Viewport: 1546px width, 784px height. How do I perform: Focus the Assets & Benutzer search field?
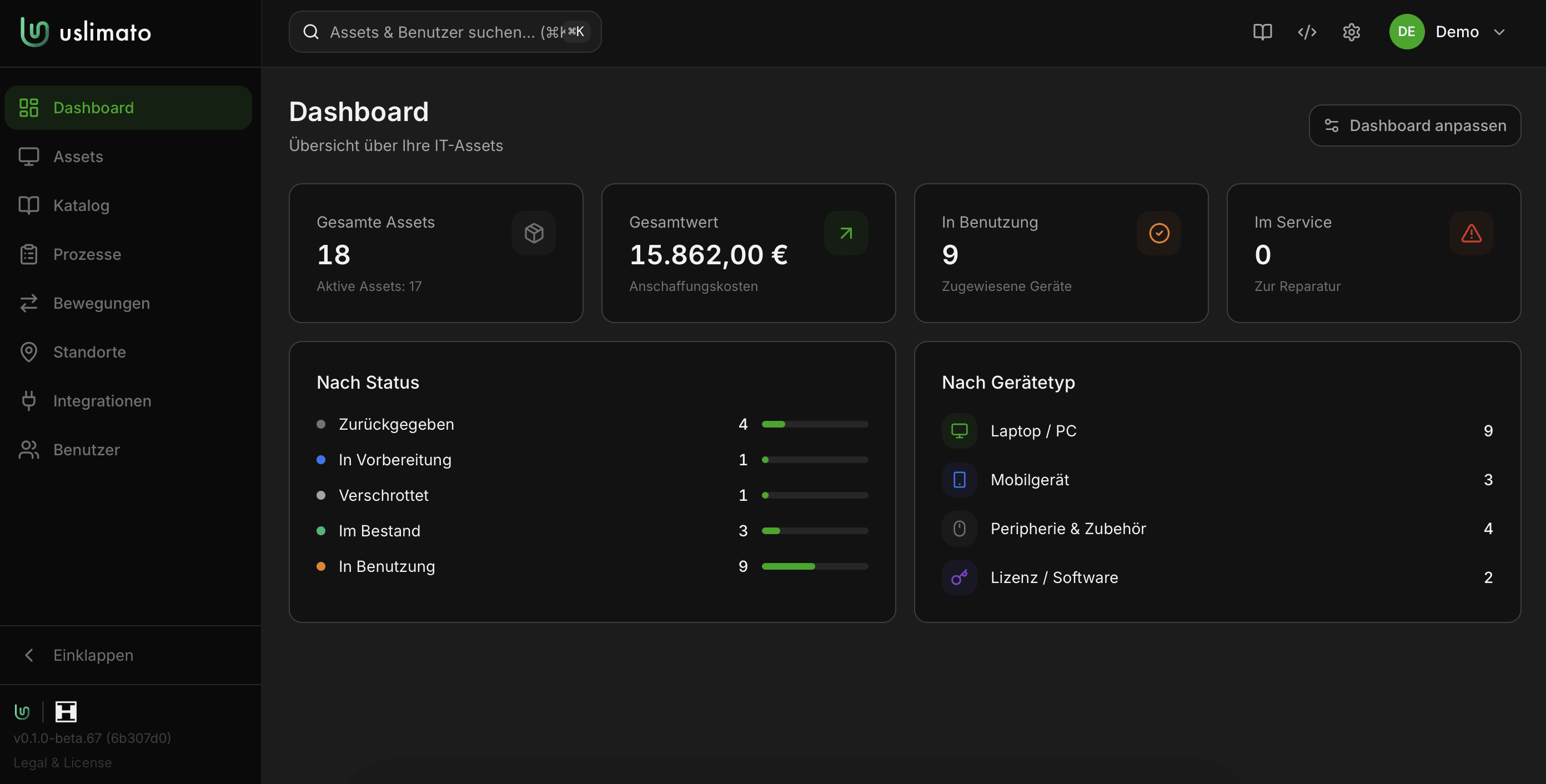click(x=445, y=32)
